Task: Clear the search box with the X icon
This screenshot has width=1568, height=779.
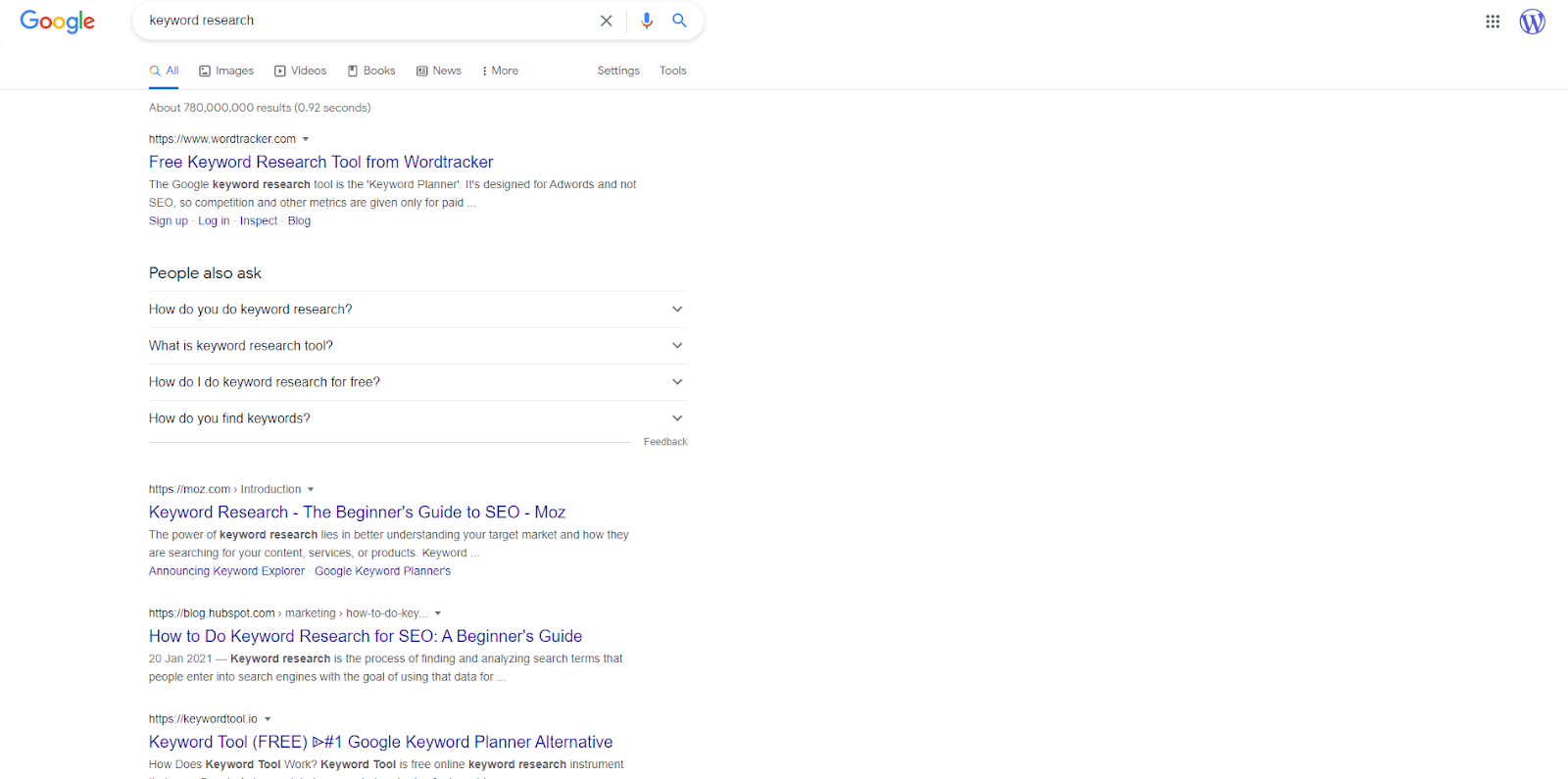Action: tap(607, 21)
